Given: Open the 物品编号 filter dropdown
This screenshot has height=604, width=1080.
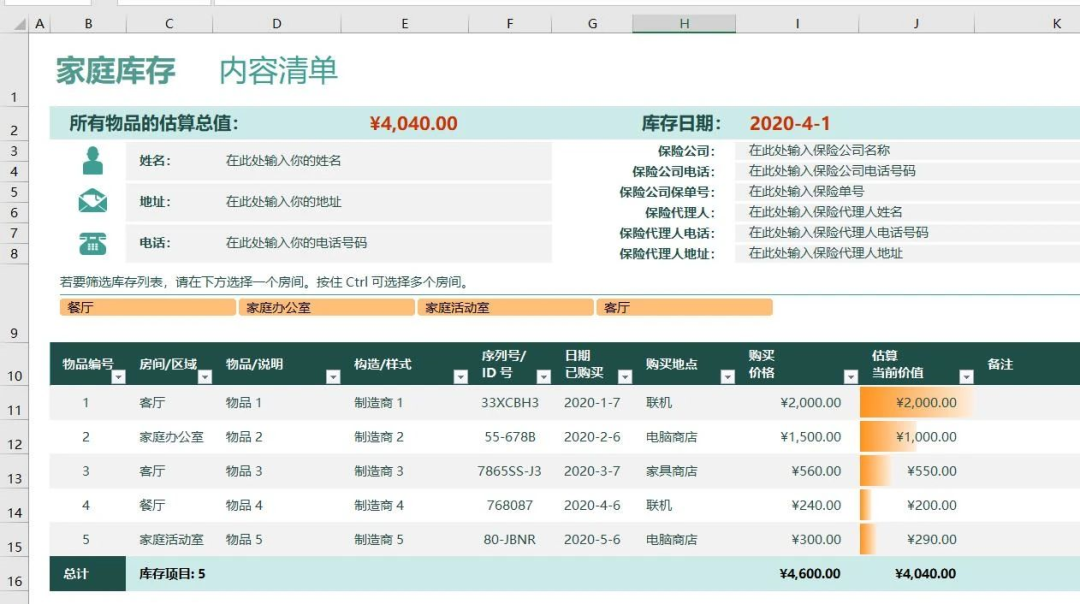Looking at the screenshot, I should pyautogui.click(x=118, y=377).
